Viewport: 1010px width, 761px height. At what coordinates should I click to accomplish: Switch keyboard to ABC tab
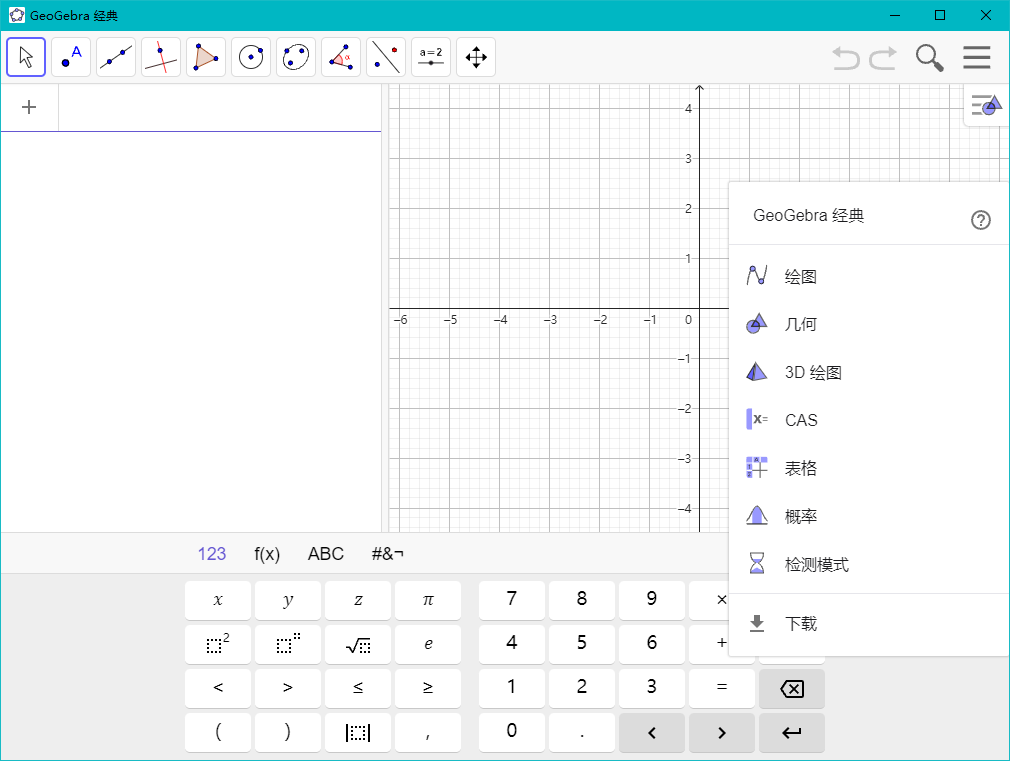point(326,554)
